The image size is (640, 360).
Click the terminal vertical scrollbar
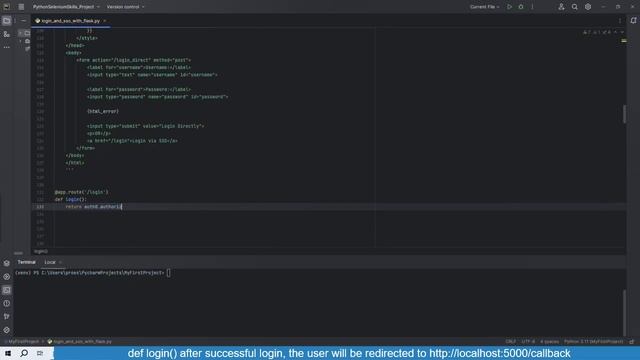coord(624,312)
